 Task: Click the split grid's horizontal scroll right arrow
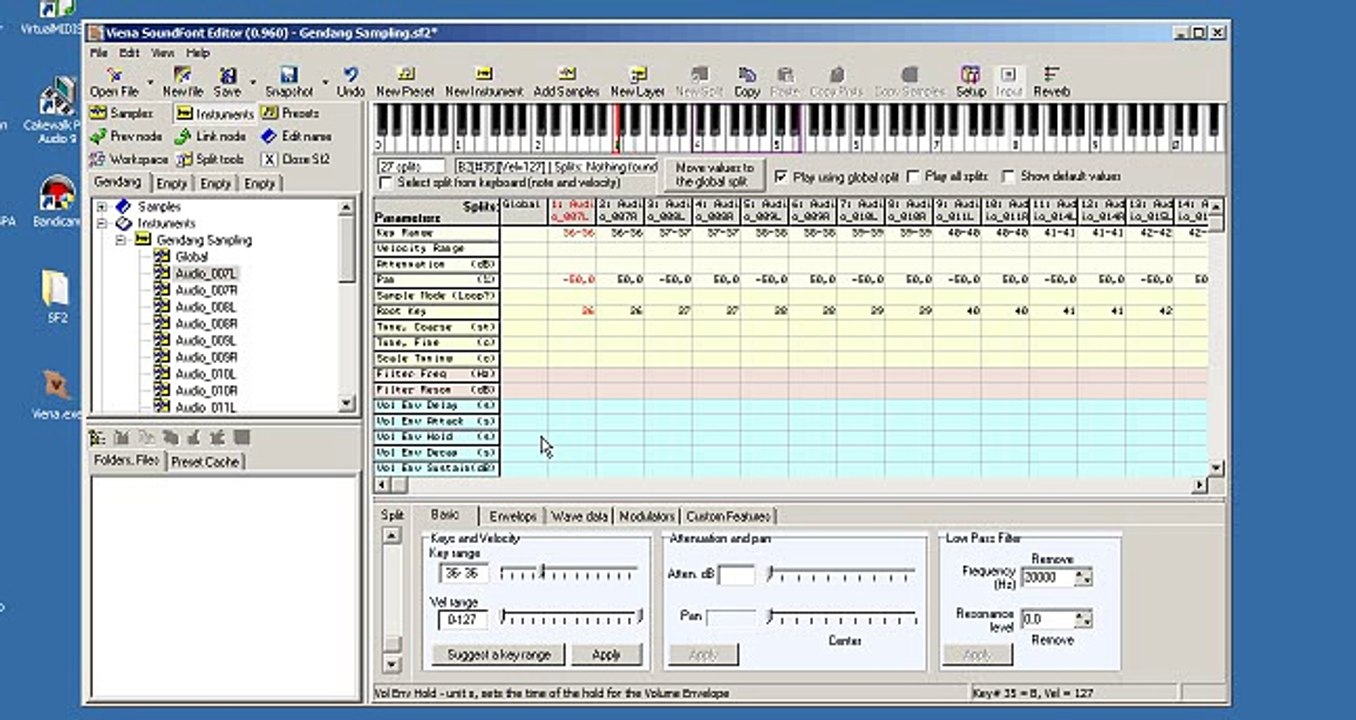pyautogui.click(x=1200, y=485)
